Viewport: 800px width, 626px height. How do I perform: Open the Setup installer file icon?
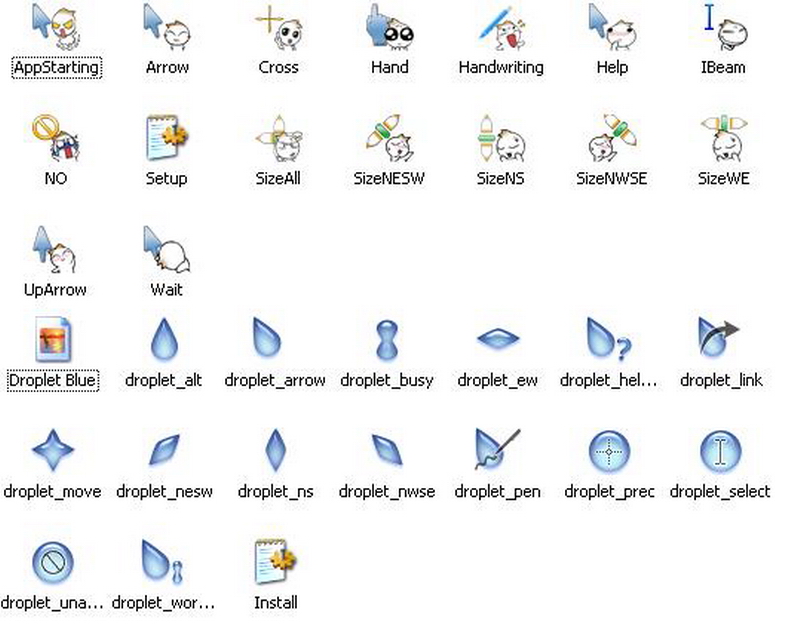pos(167,138)
